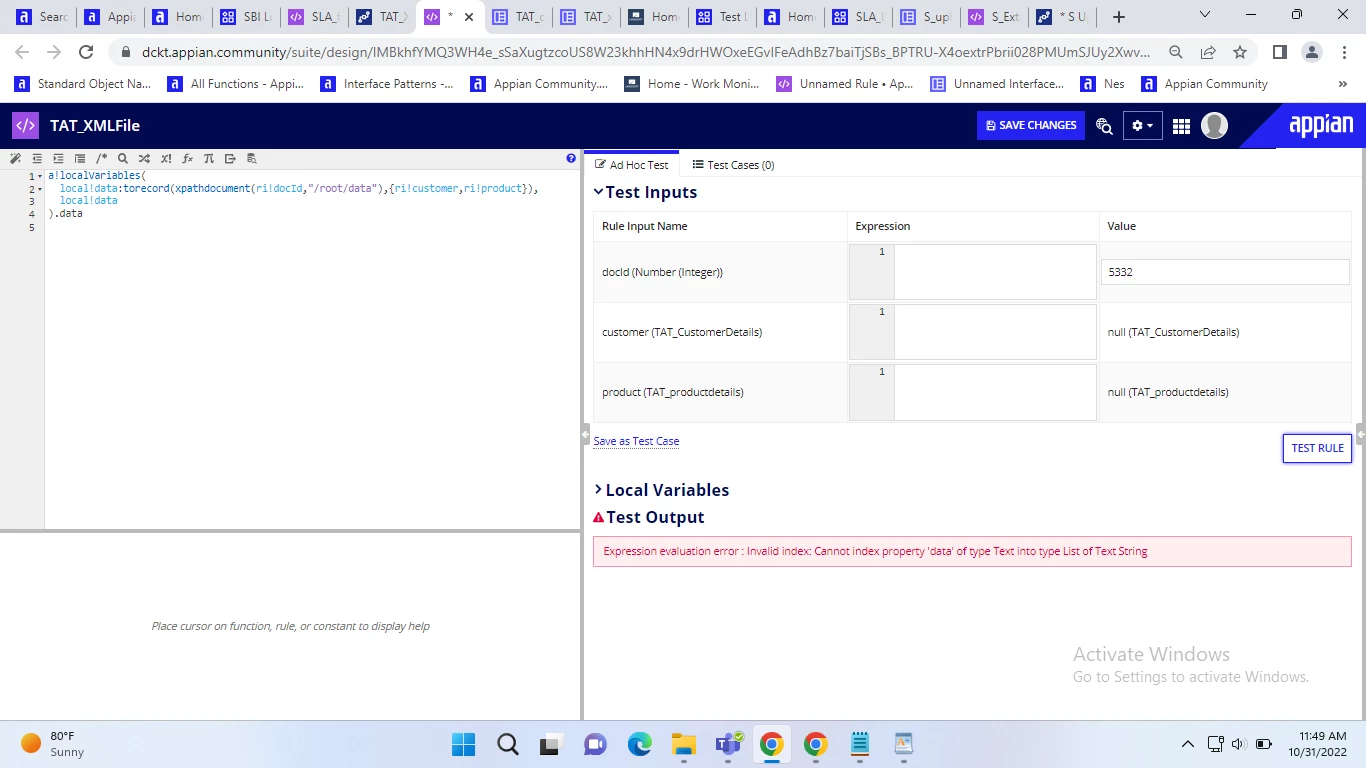Click the indent code icon
Screen dimensions: 1366x768
pos(58,158)
